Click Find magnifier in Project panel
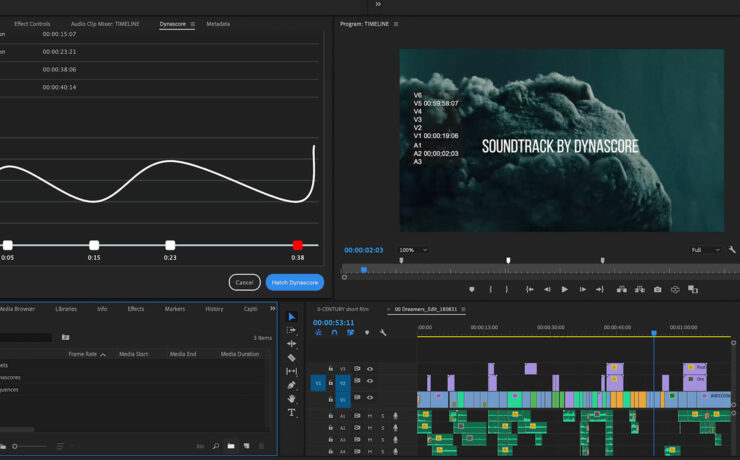The width and height of the screenshot is (740, 460). tap(216, 446)
